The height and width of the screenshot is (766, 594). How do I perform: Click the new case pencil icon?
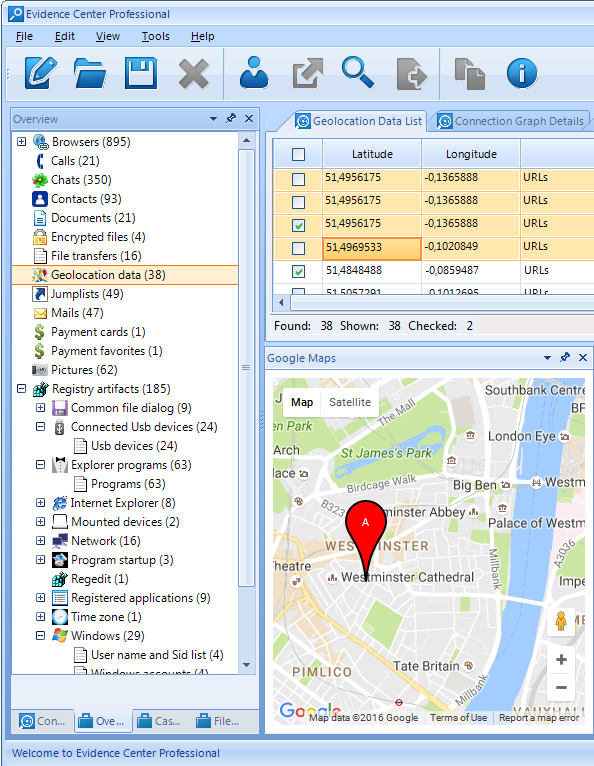(41, 73)
